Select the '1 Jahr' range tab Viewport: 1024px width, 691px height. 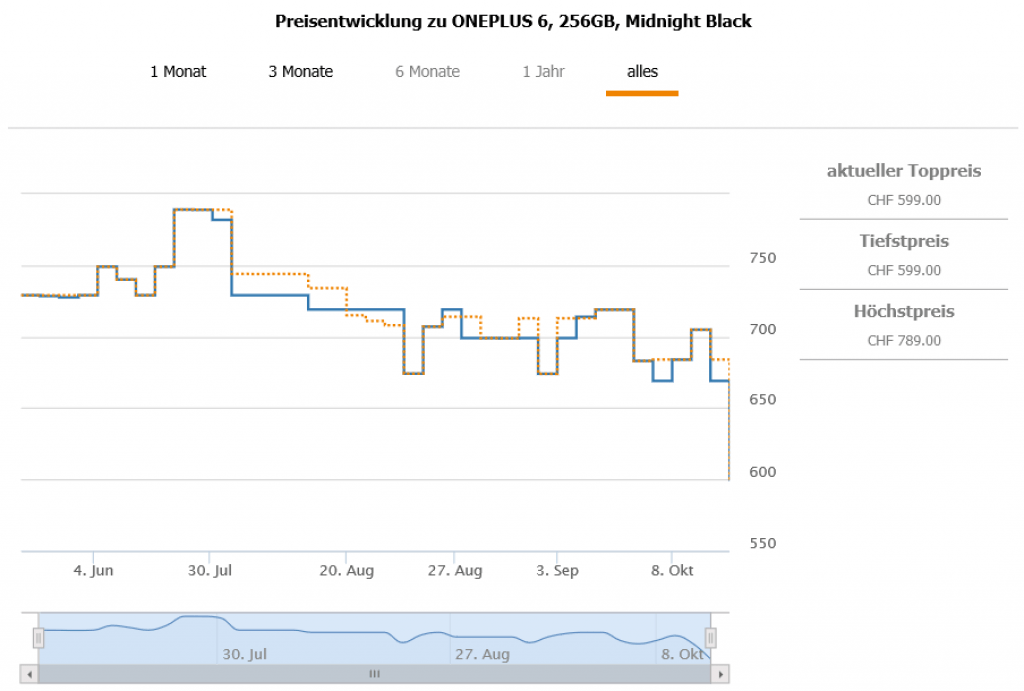[x=543, y=72]
